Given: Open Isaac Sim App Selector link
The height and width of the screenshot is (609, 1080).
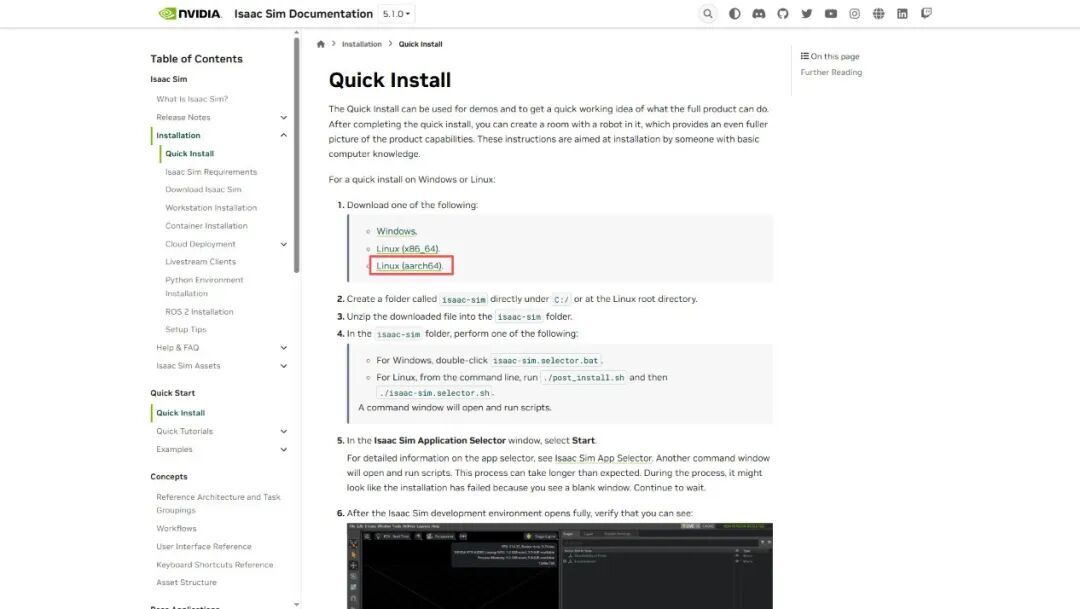Looking at the screenshot, I should (603, 458).
